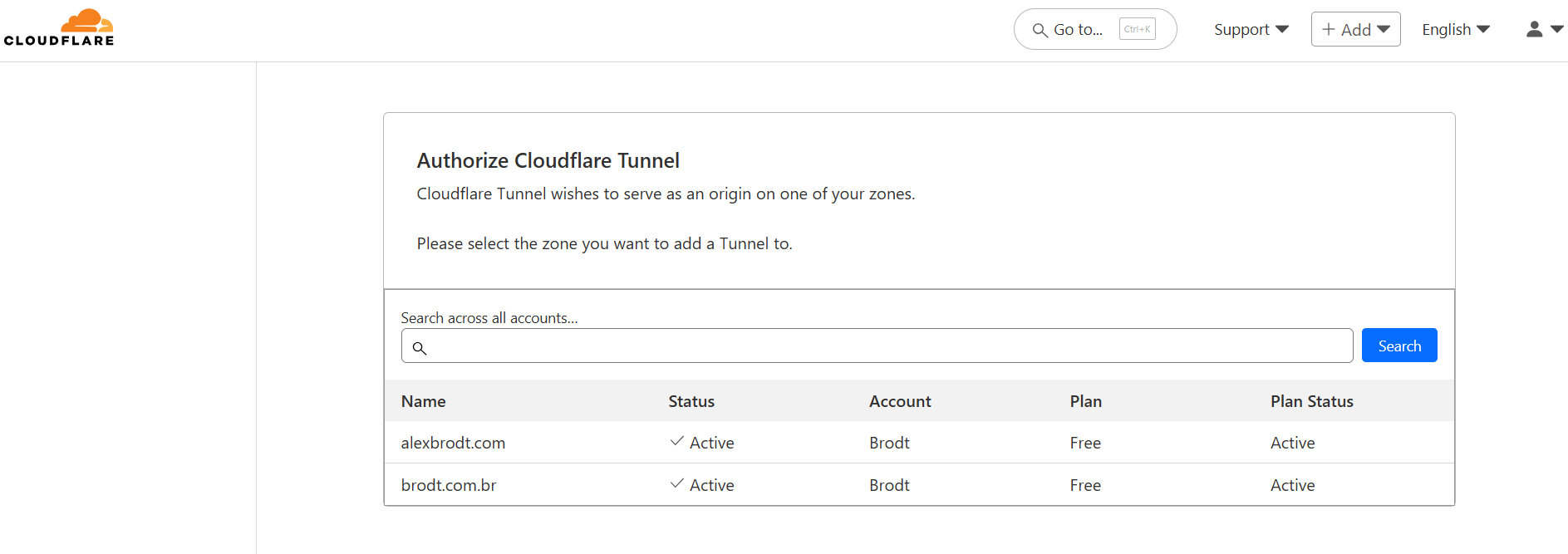Click the Status column header
Image resolution: width=1568 pixels, height=554 pixels.
click(x=691, y=401)
